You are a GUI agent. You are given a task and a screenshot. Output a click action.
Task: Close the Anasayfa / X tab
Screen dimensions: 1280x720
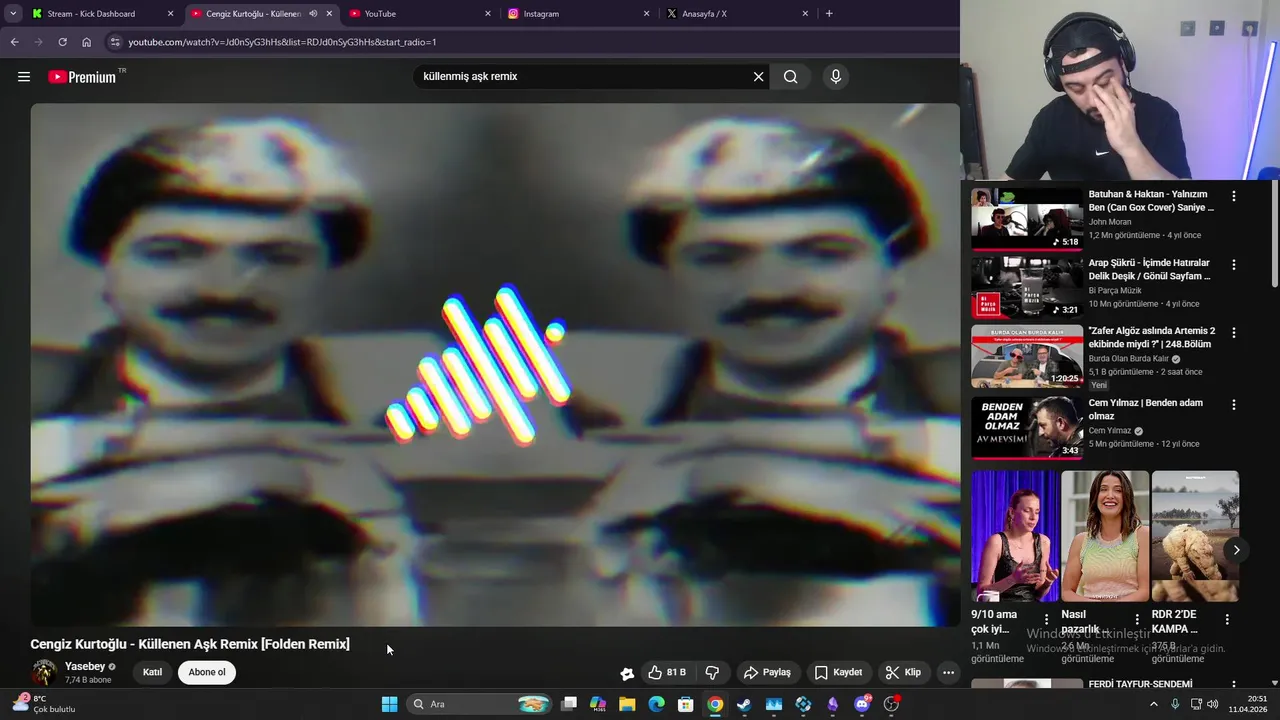coord(805,14)
